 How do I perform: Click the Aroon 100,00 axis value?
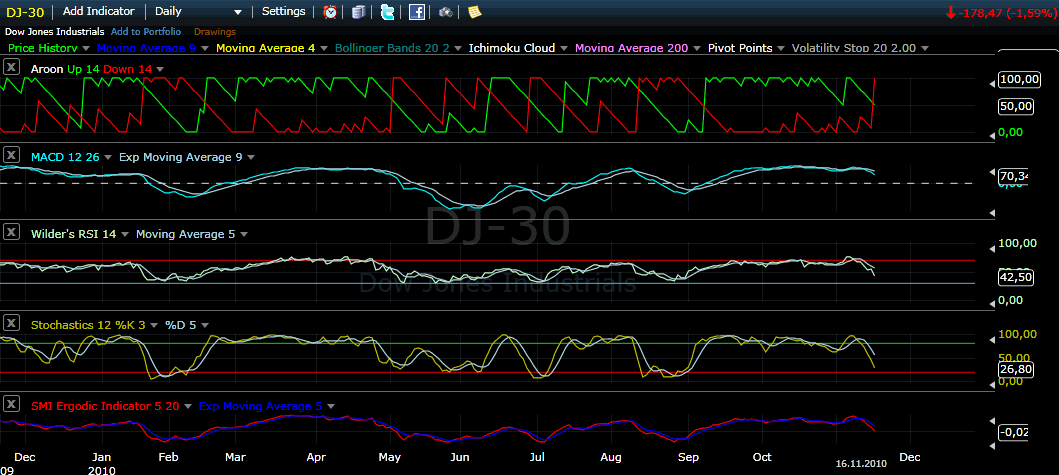1020,80
